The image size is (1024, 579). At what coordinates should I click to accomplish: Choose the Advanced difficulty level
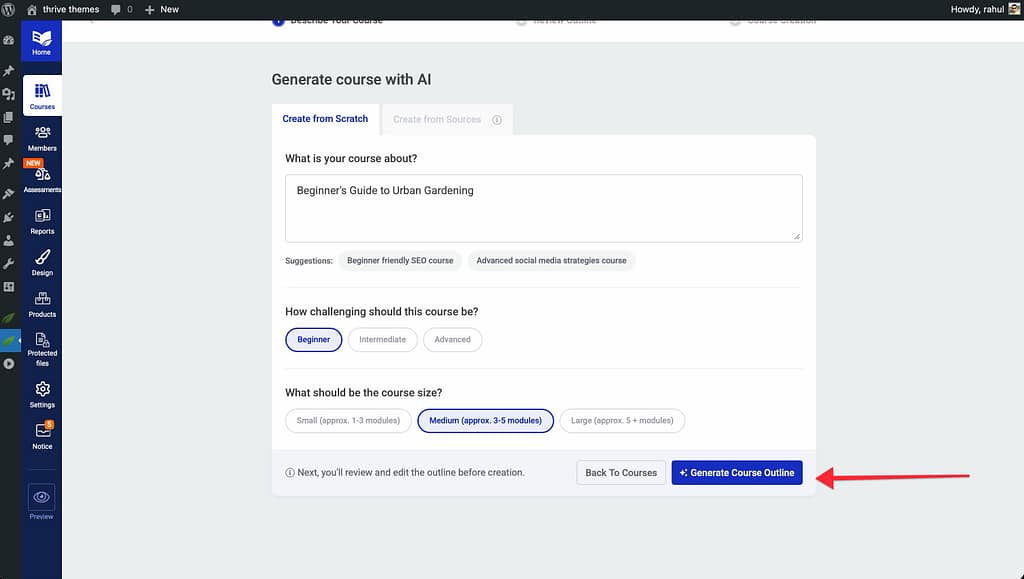point(452,340)
